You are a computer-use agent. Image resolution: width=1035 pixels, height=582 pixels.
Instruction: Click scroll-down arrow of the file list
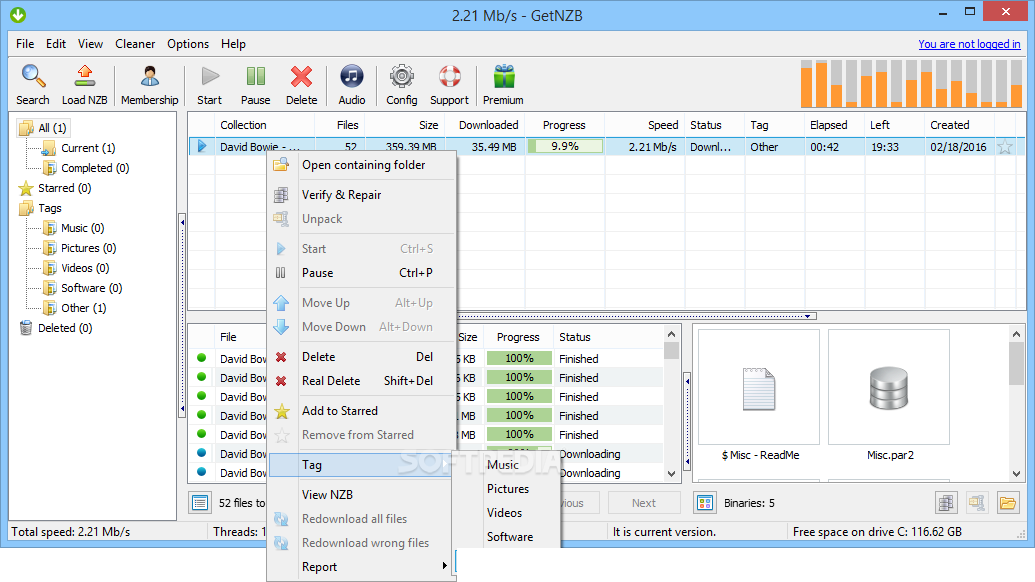671,473
